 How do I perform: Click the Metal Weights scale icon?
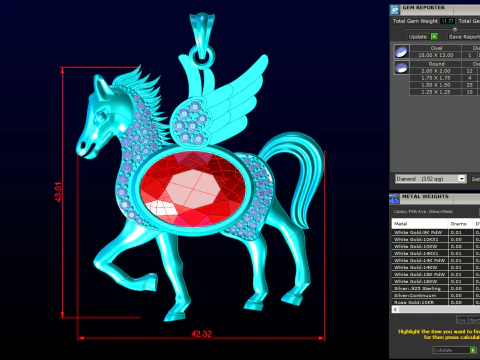pos(394,199)
